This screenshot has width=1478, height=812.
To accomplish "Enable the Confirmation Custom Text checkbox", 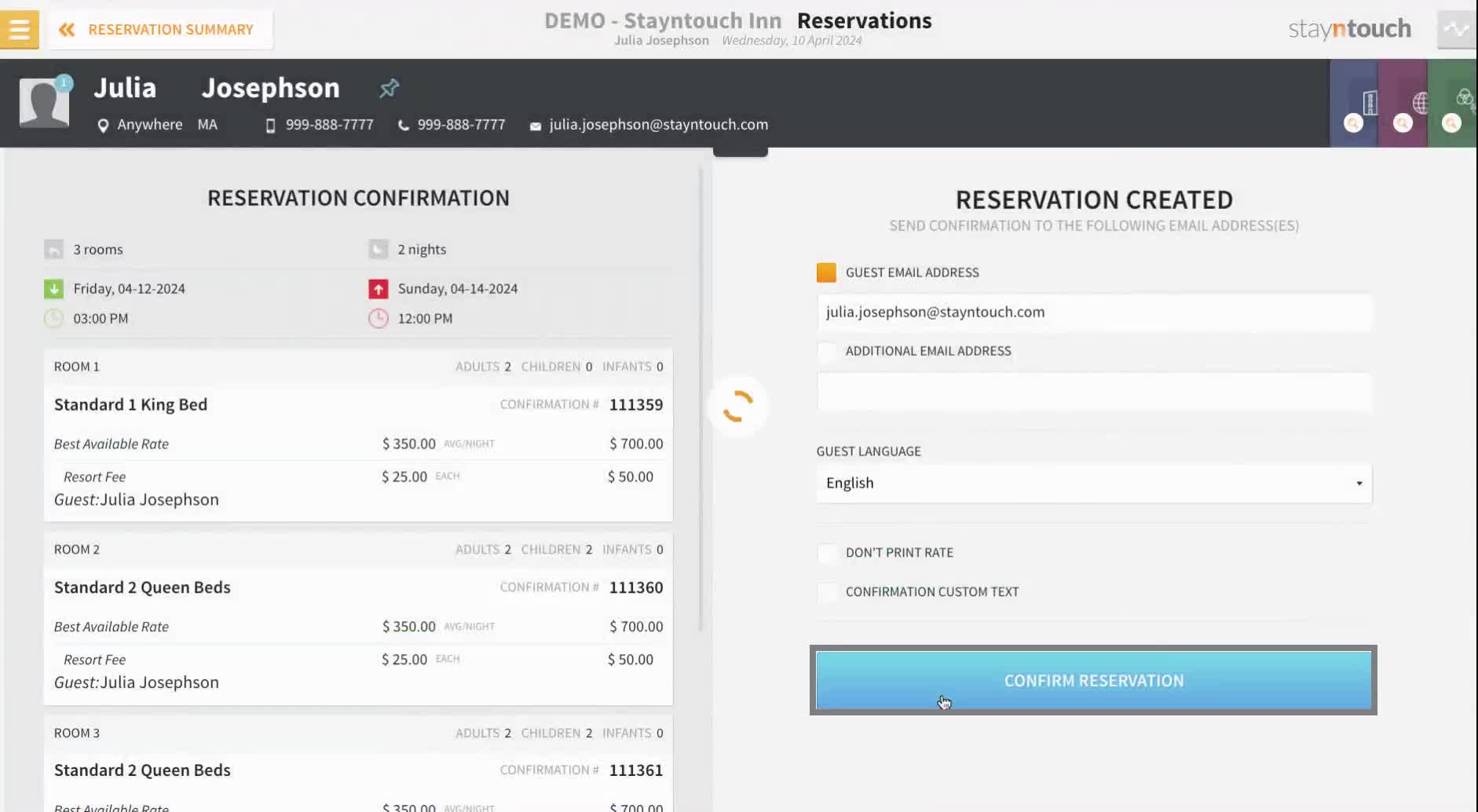I will (826, 592).
